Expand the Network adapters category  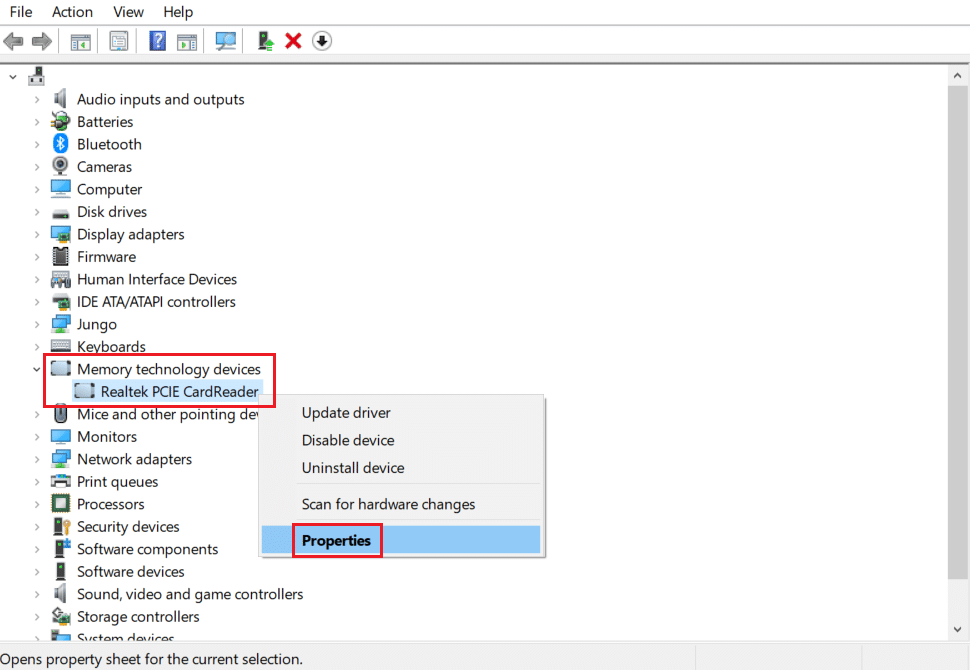click(x=36, y=458)
